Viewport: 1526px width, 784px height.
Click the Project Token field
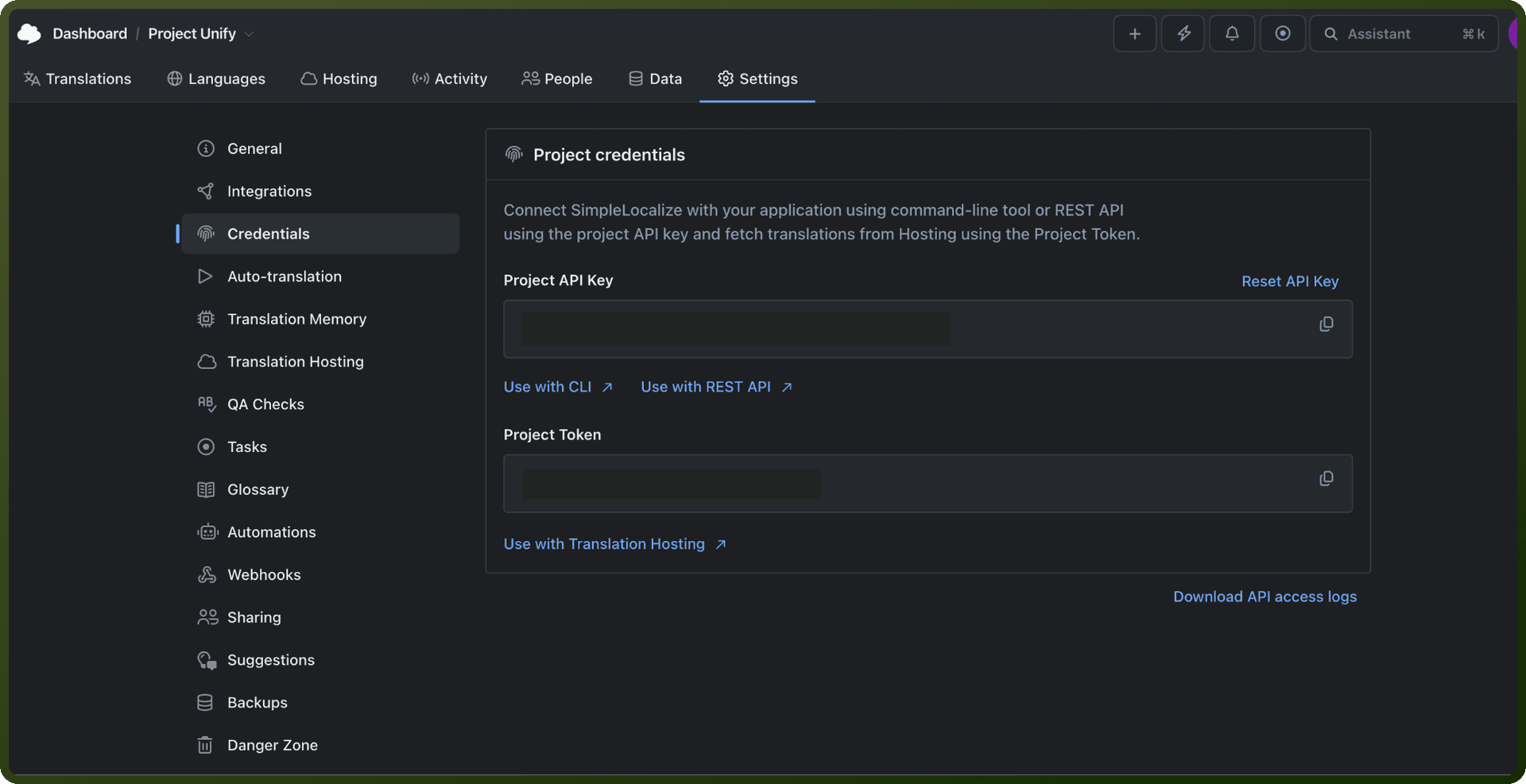click(x=928, y=483)
